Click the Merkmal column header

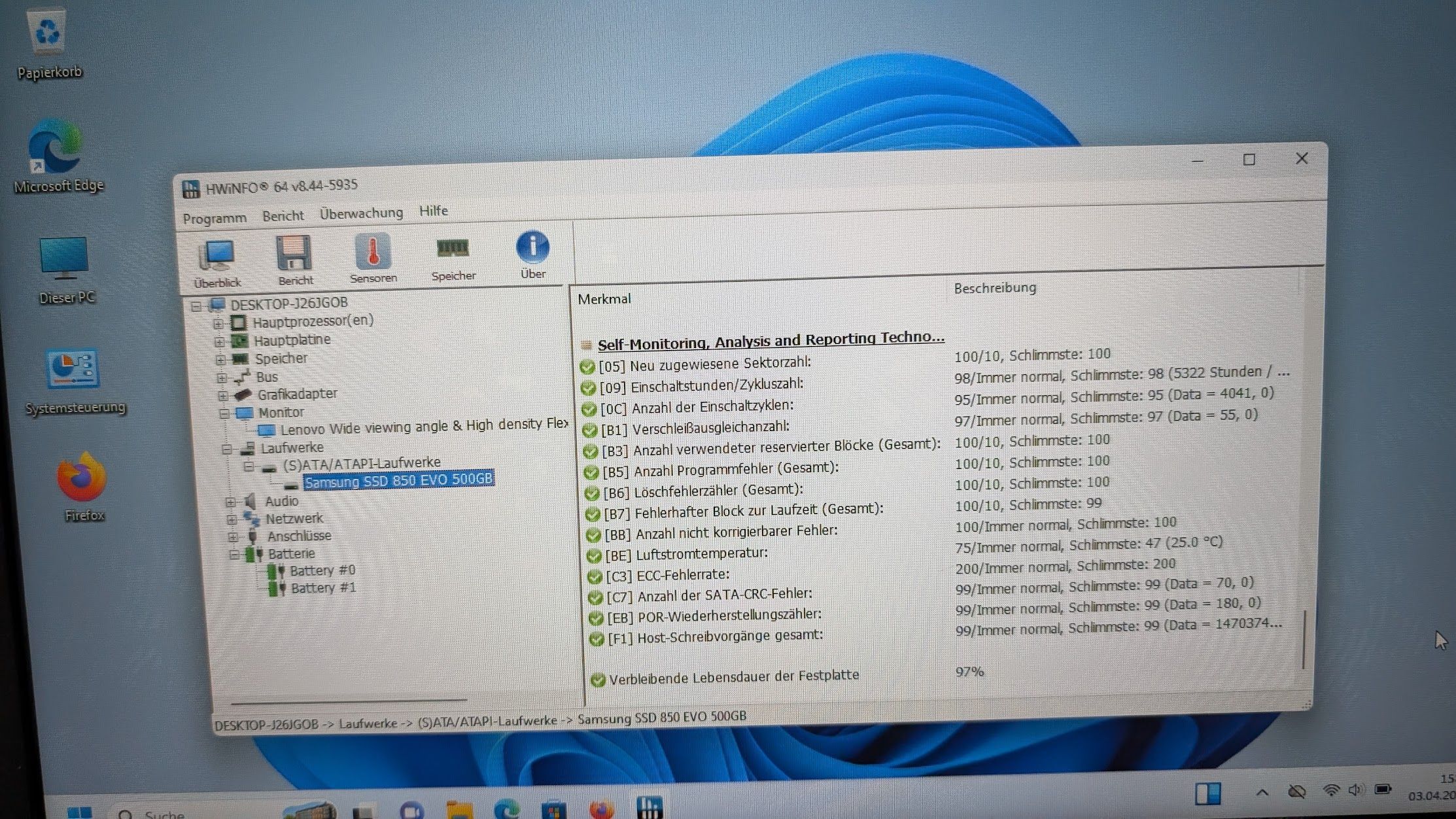pos(604,299)
